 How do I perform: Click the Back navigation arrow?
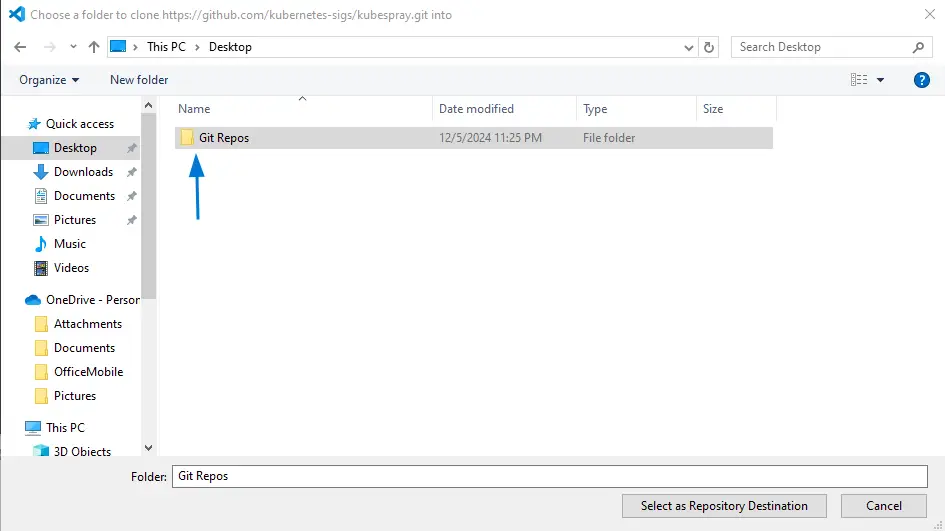22,47
